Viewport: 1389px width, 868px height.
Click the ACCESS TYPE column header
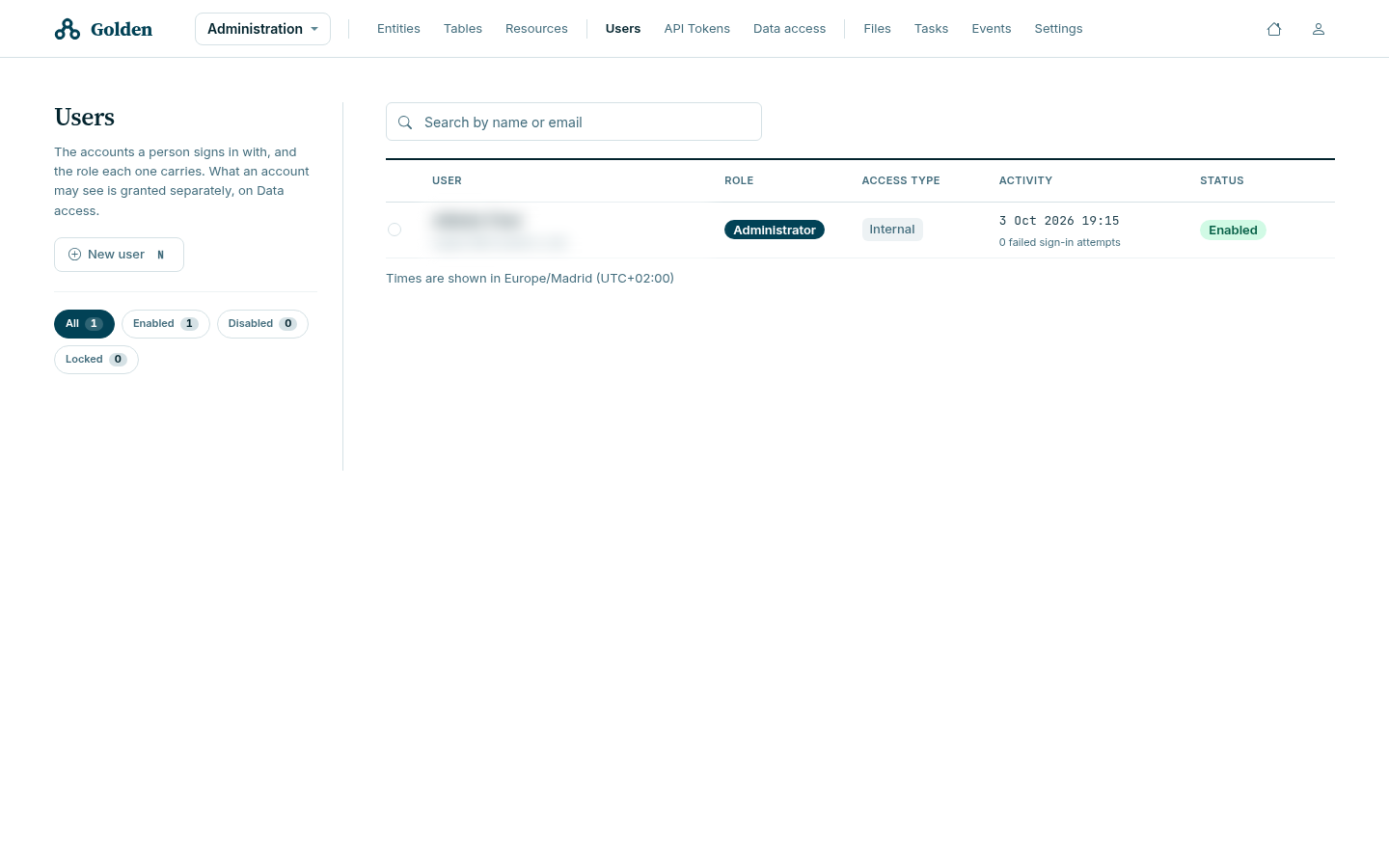point(901,180)
